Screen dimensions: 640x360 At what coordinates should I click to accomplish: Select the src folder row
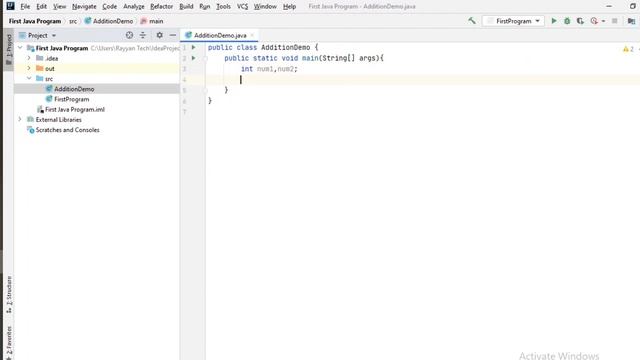[97, 78]
